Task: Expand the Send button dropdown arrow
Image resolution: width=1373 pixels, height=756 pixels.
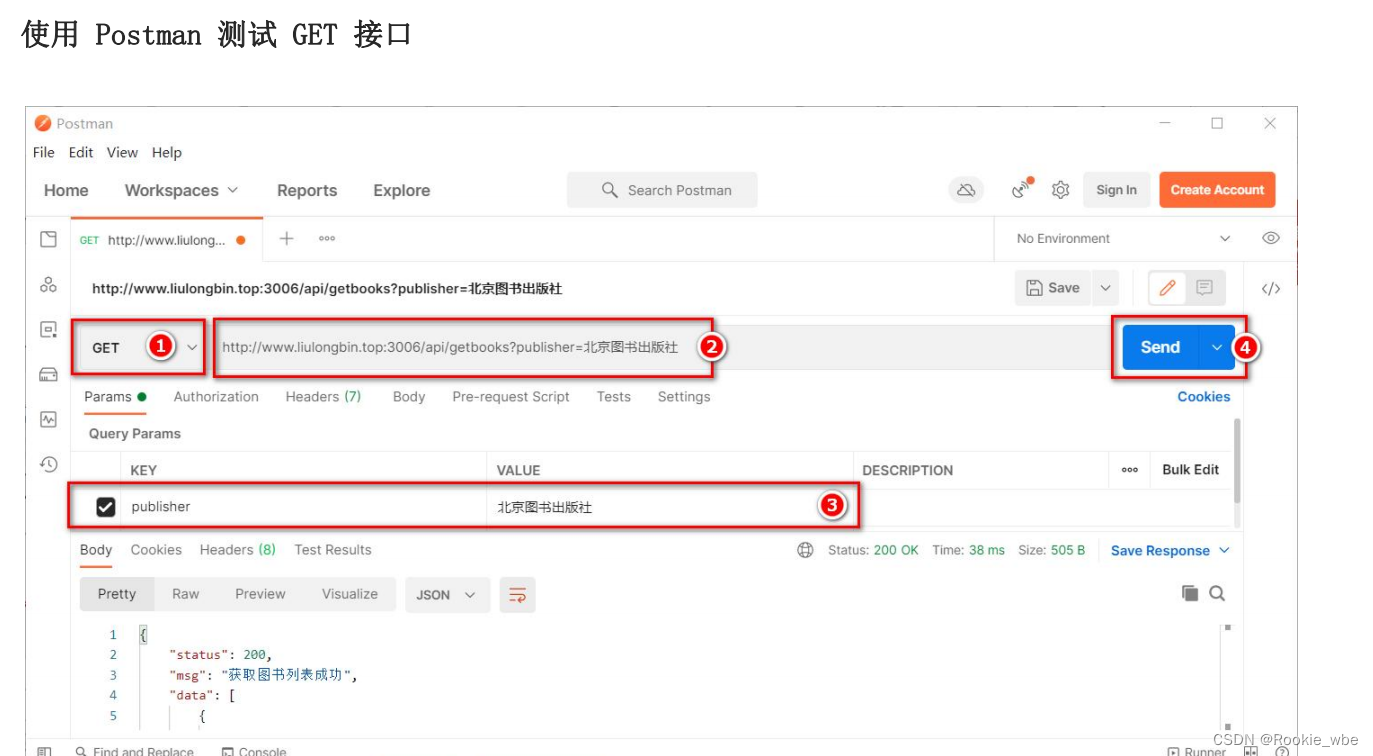Action: click(1217, 347)
